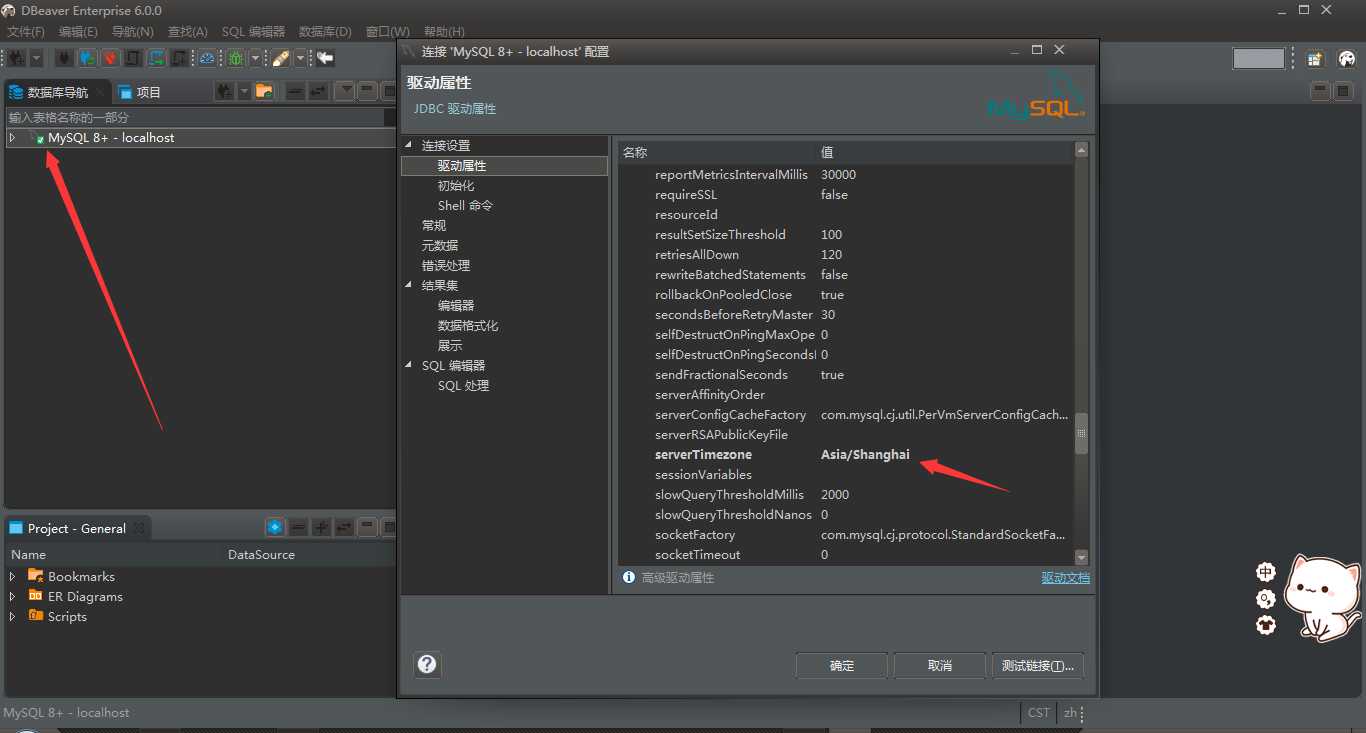
Task: Select 数据格式化 in the settings tree
Action: 468,325
